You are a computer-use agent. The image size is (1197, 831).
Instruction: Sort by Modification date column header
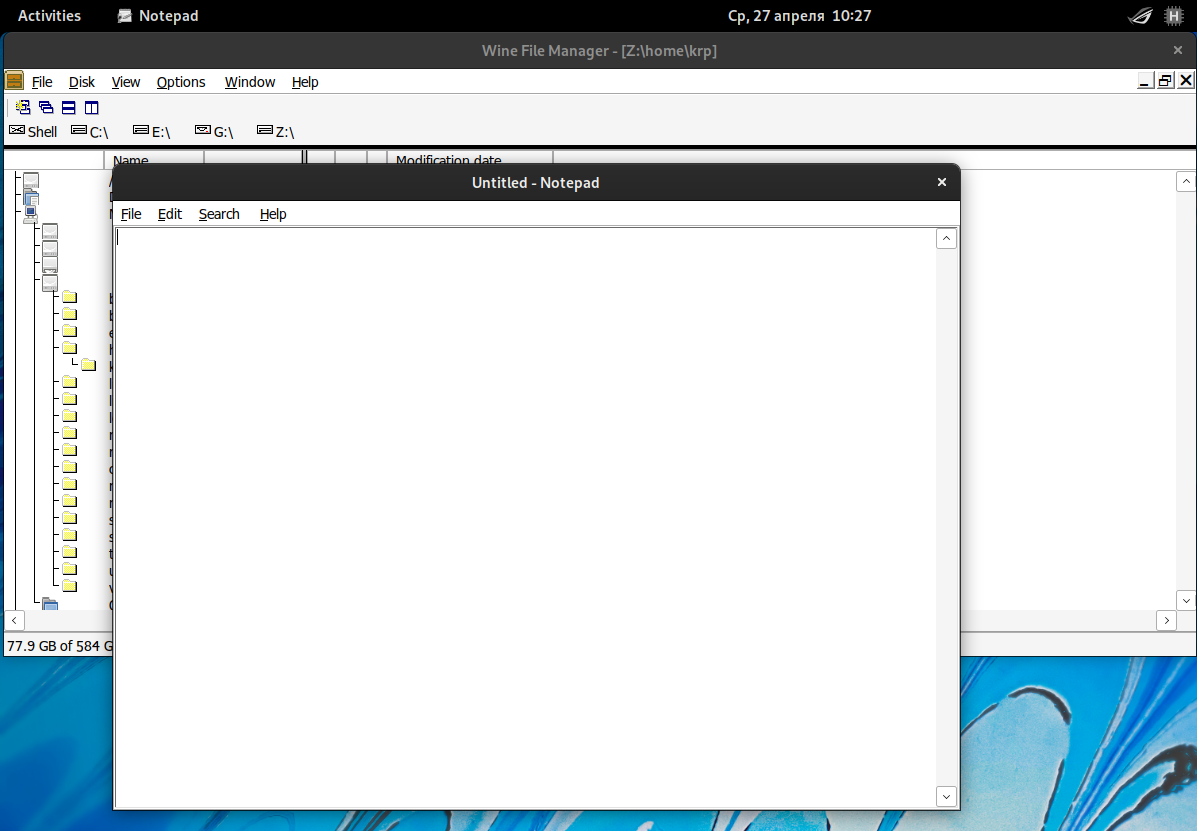pos(469,160)
